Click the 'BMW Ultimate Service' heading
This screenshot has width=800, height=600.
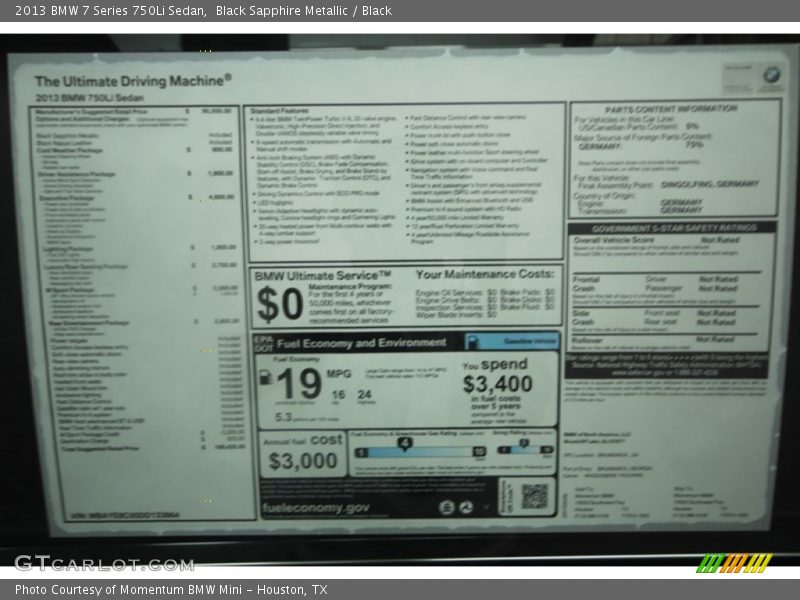click(x=322, y=276)
